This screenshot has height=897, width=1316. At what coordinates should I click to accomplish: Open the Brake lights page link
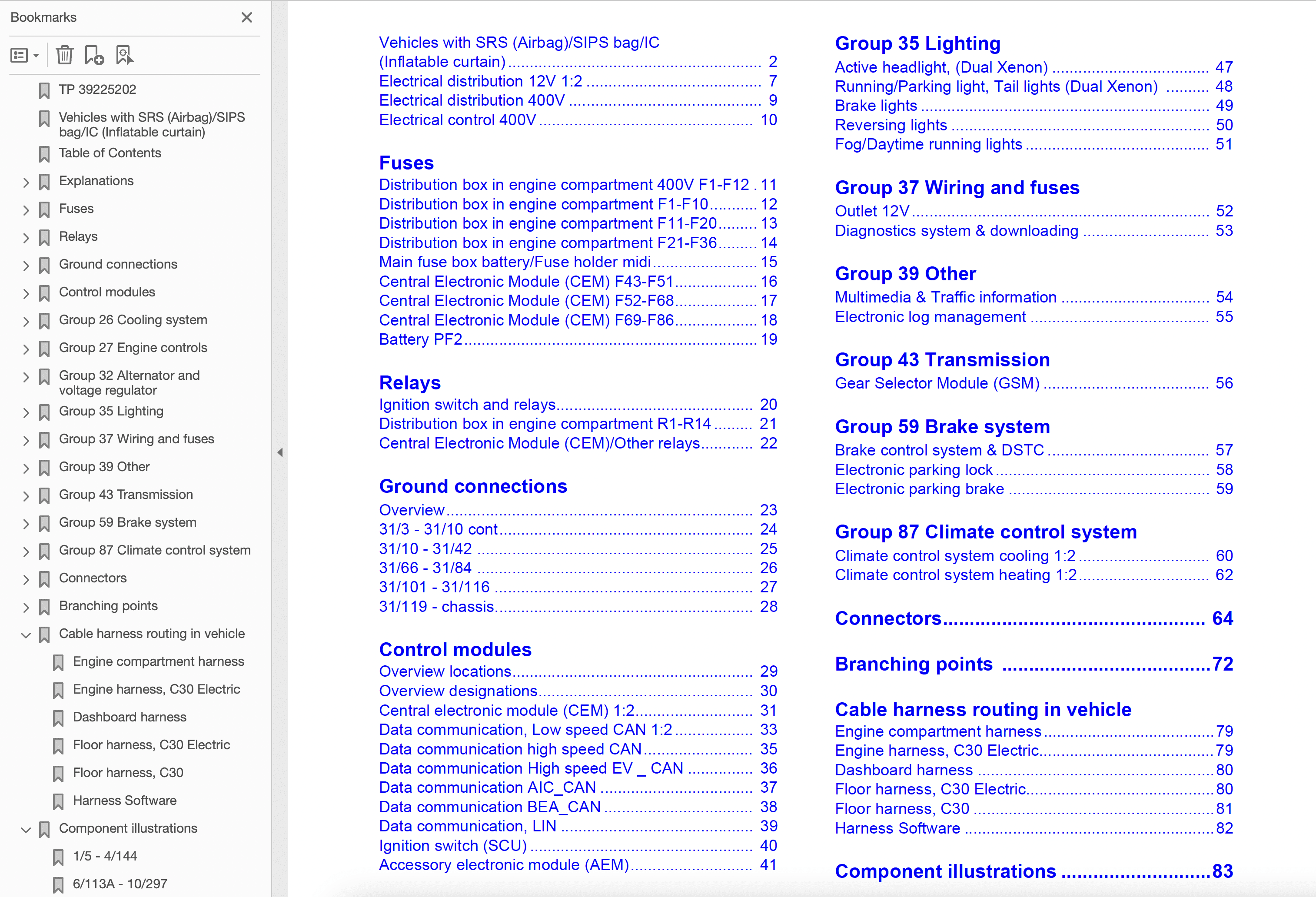point(875,106)
